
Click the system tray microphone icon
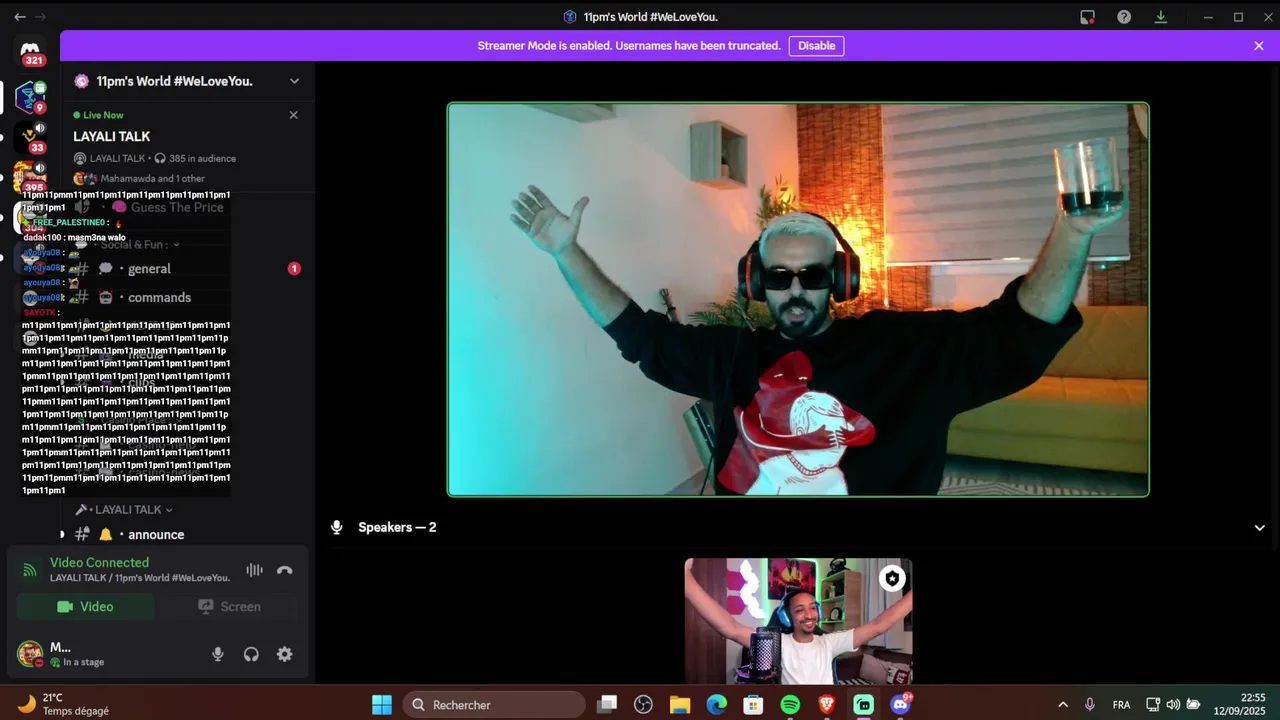pyautogui.click(x=1090, y=705)
